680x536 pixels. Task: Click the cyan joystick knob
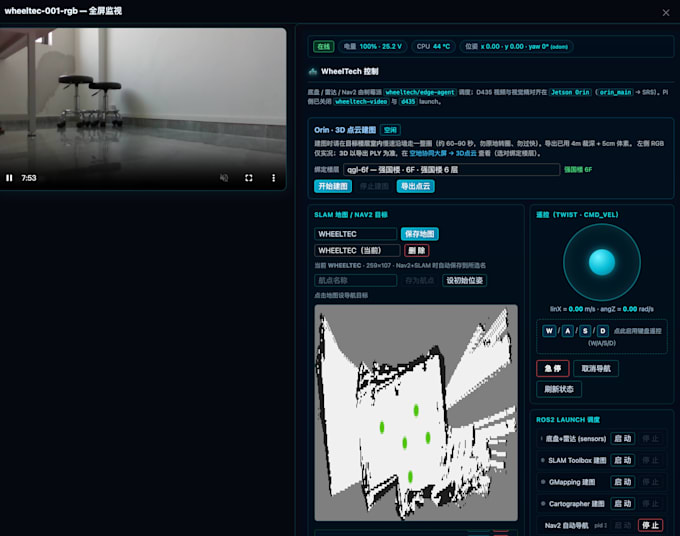[602, 262]
